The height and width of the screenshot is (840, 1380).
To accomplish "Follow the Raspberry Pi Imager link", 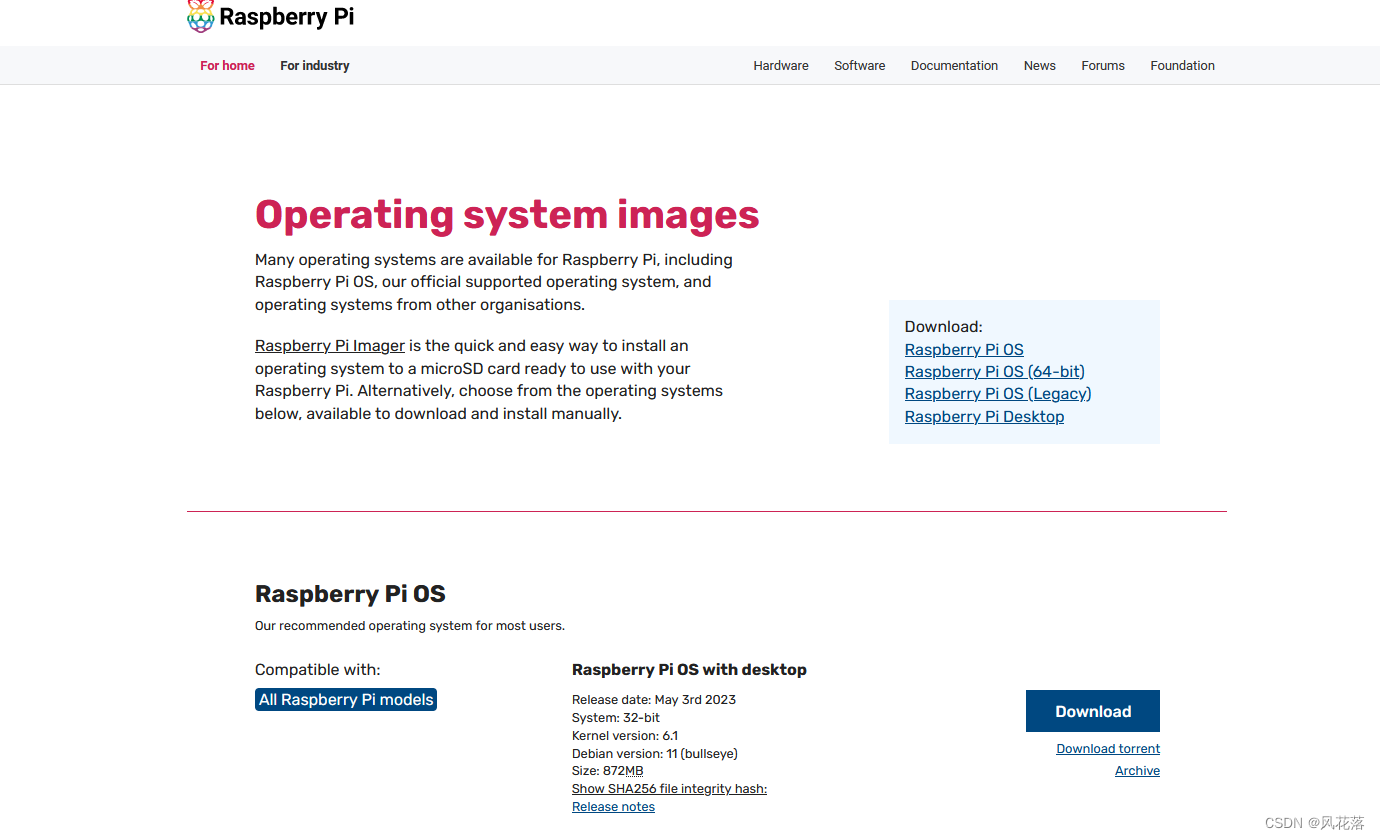I will (x=330, y=346).
